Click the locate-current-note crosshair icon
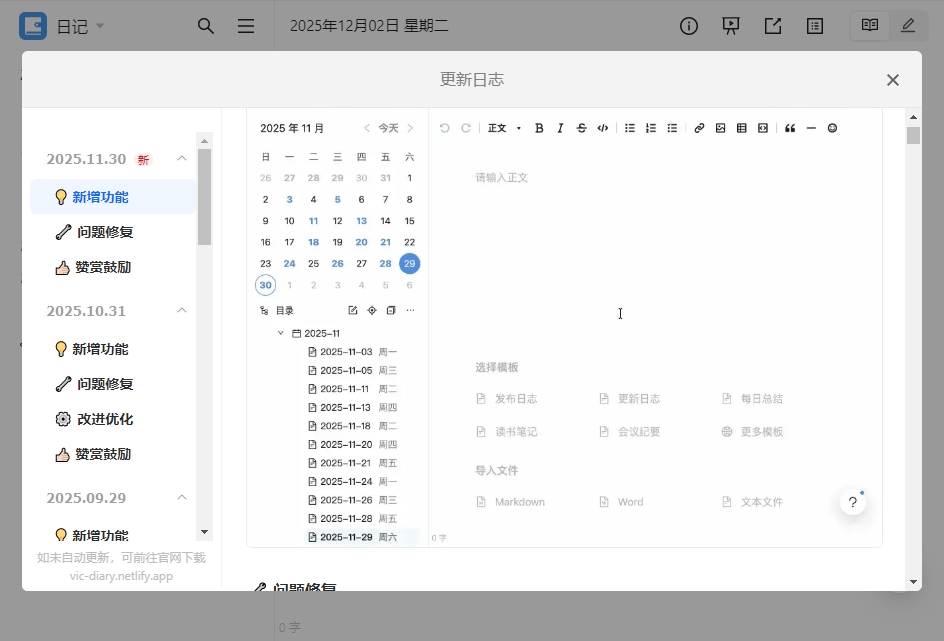 370,310
